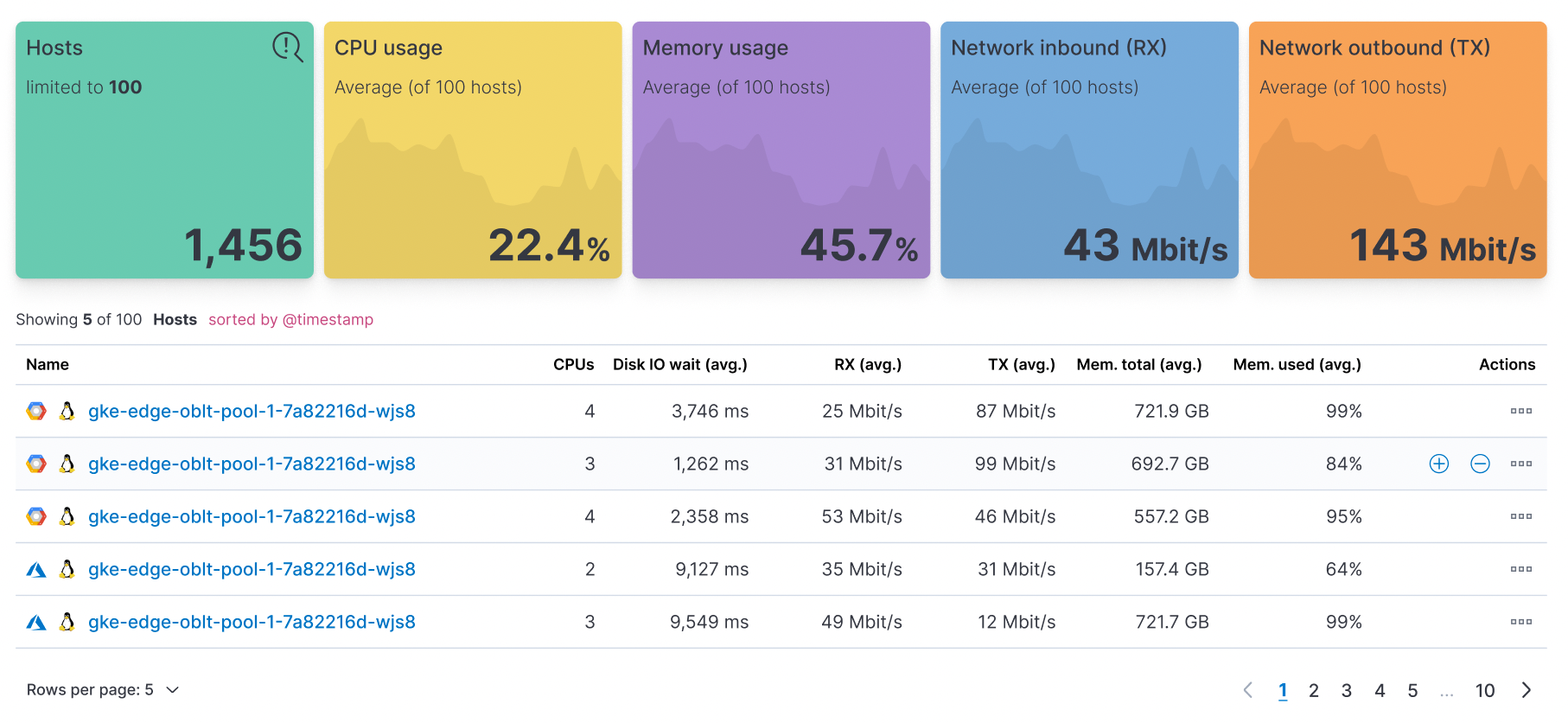Click the alert icon on the Hosts card
Image resolution: width=1568 pixels, height=723 pixels.
[x=285, y=48]
